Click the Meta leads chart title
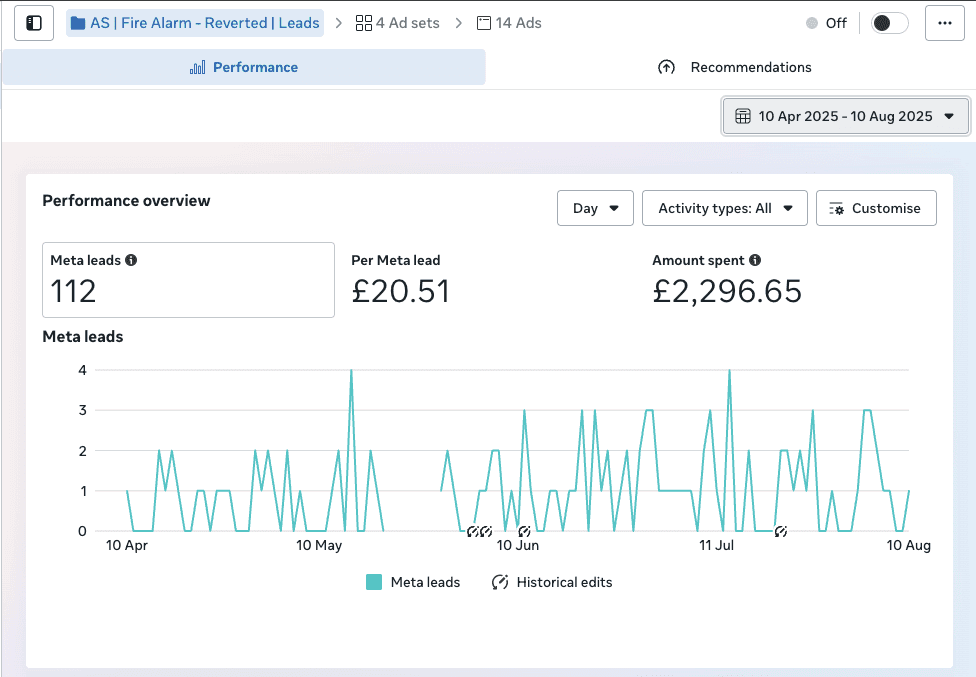 click(x=83, y=337)
